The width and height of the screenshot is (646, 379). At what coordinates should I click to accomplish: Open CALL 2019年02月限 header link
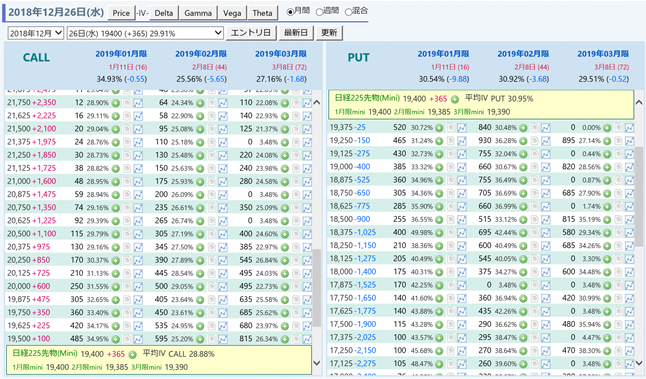point(201,54)
